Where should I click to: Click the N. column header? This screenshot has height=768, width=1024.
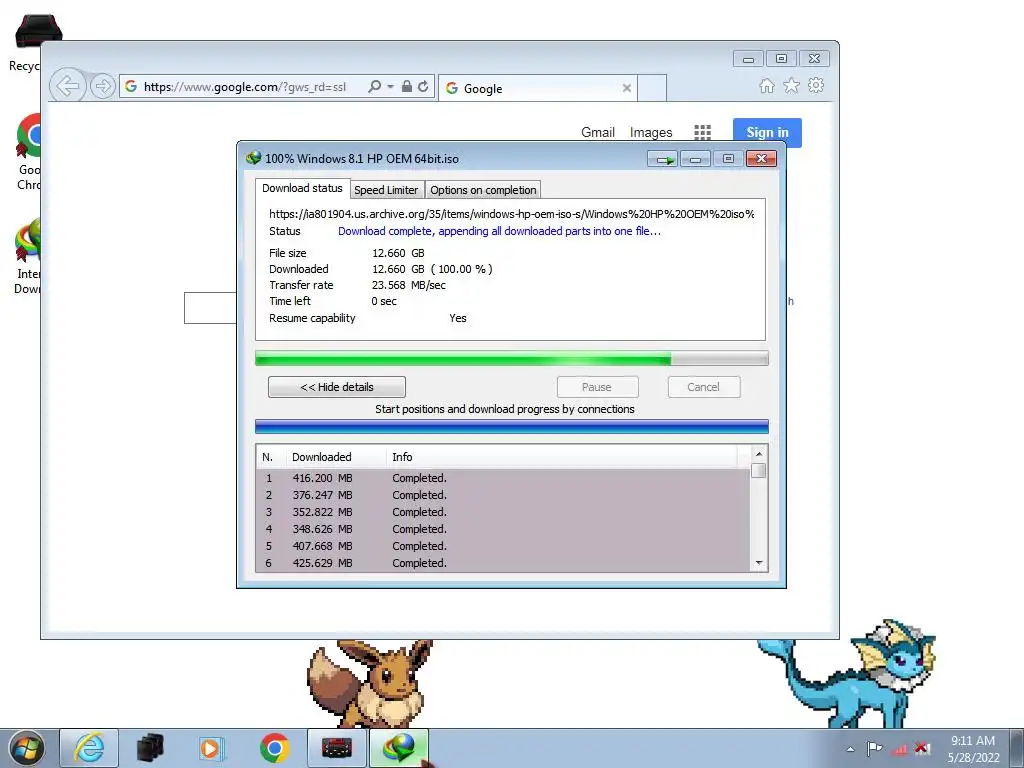pos(271,457)
